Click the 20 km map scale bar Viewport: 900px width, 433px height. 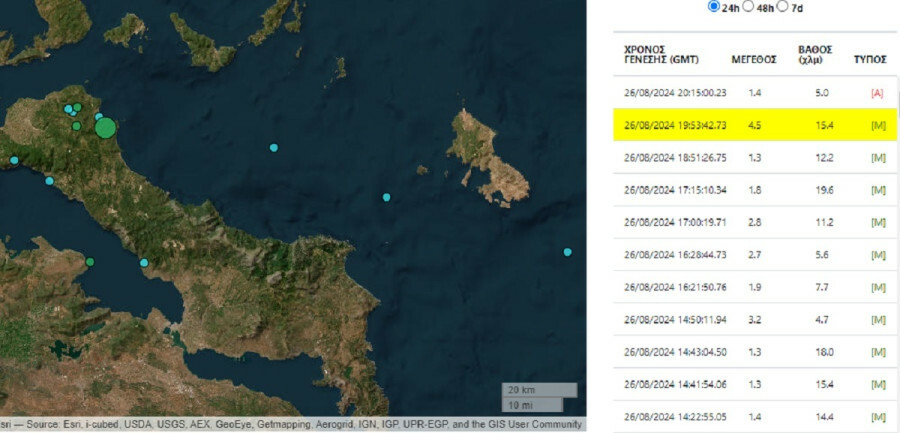[538, 390]
